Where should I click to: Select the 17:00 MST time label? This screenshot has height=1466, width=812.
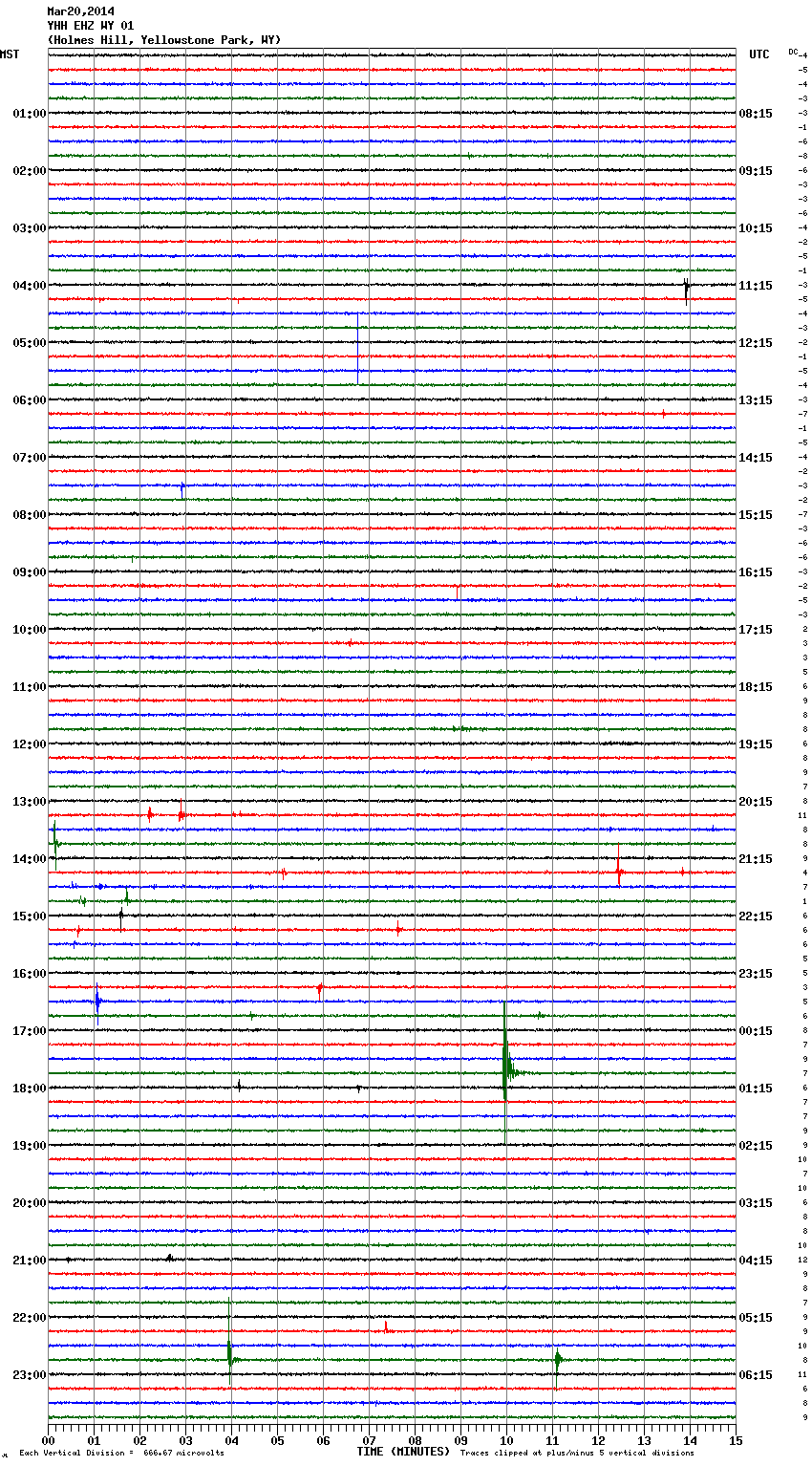pyautogui.click(x=29, y=1031)
